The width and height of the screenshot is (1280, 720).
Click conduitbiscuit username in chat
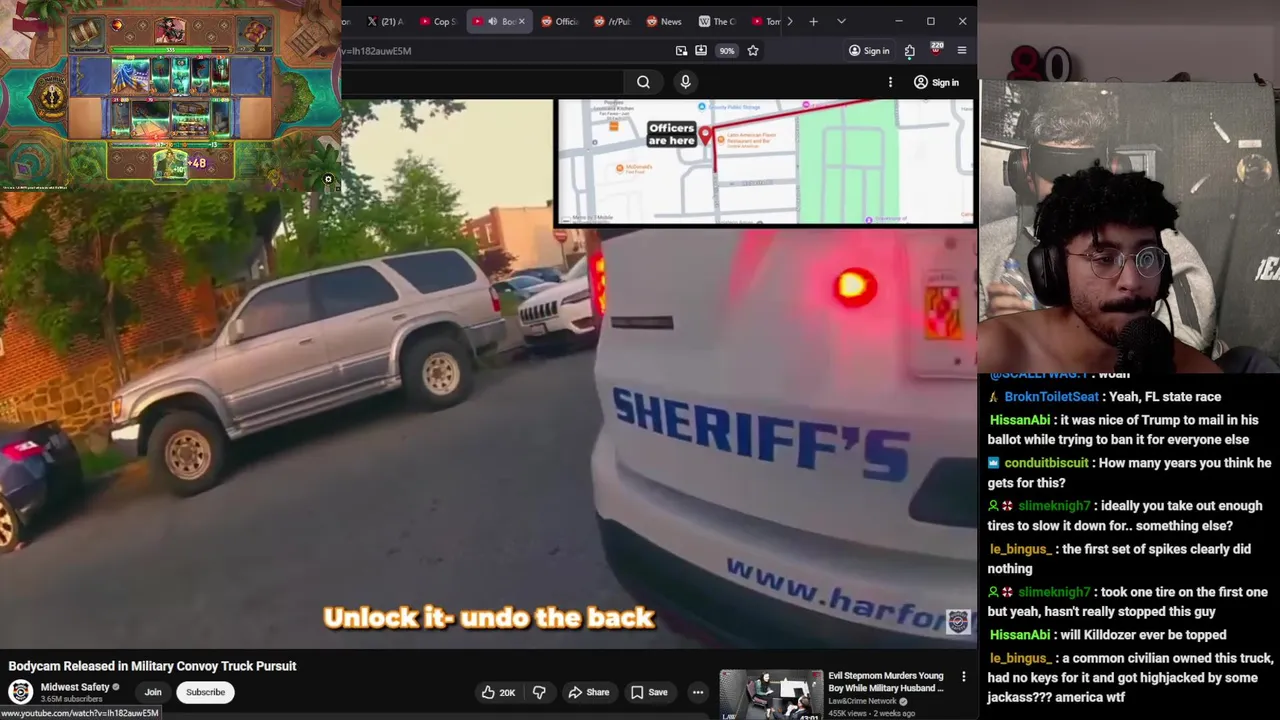coord(1046,463)
